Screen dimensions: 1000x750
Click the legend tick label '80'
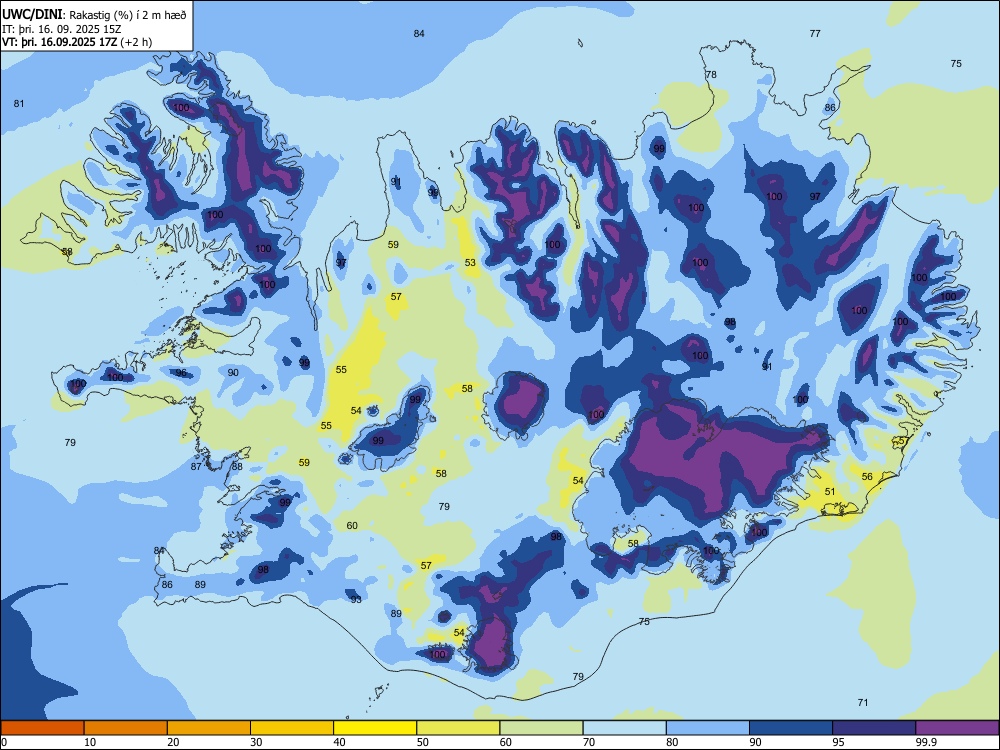pyautogui.click(x=672, y=742)
